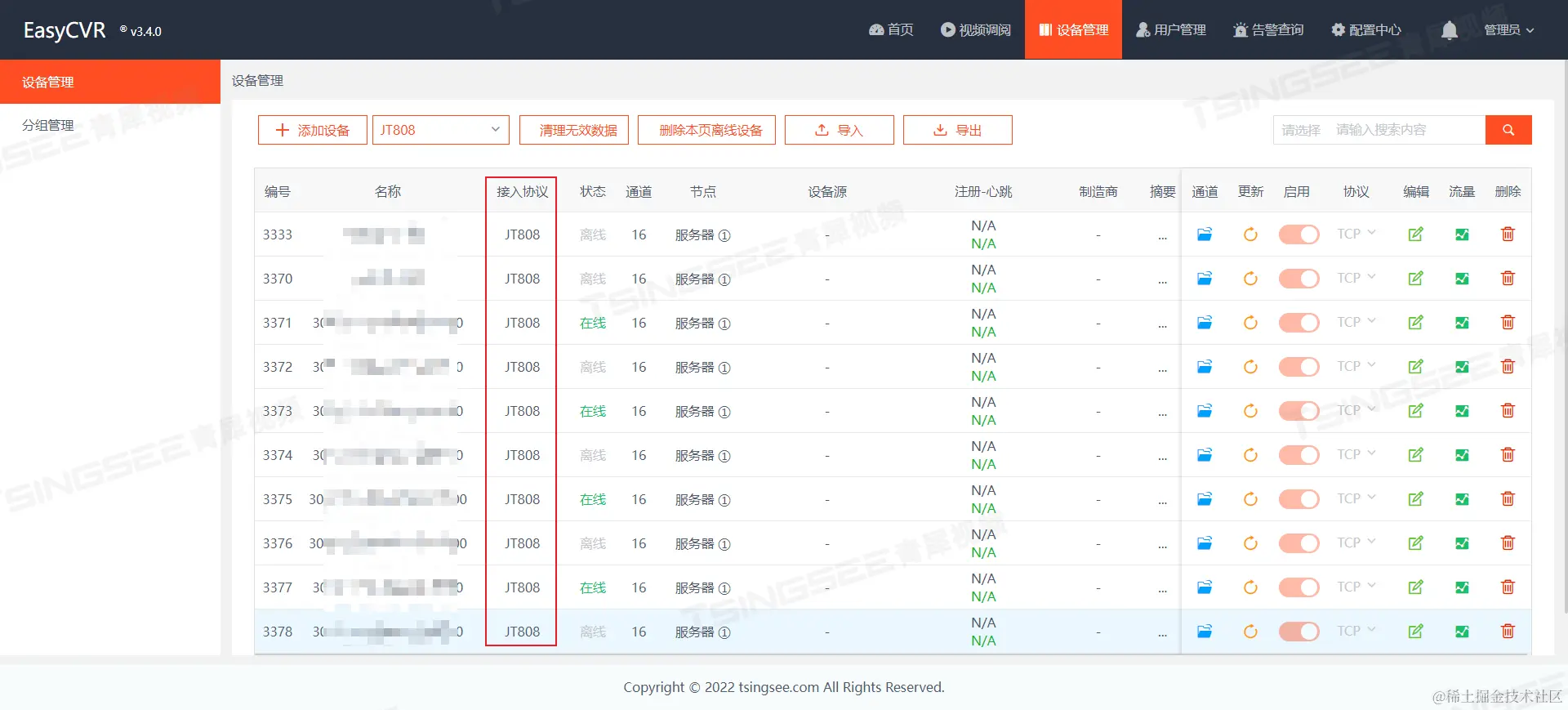This screenshot has height=710, width=1568.
Task: View traffic chart icon for device 3372
Action: 1462,367
